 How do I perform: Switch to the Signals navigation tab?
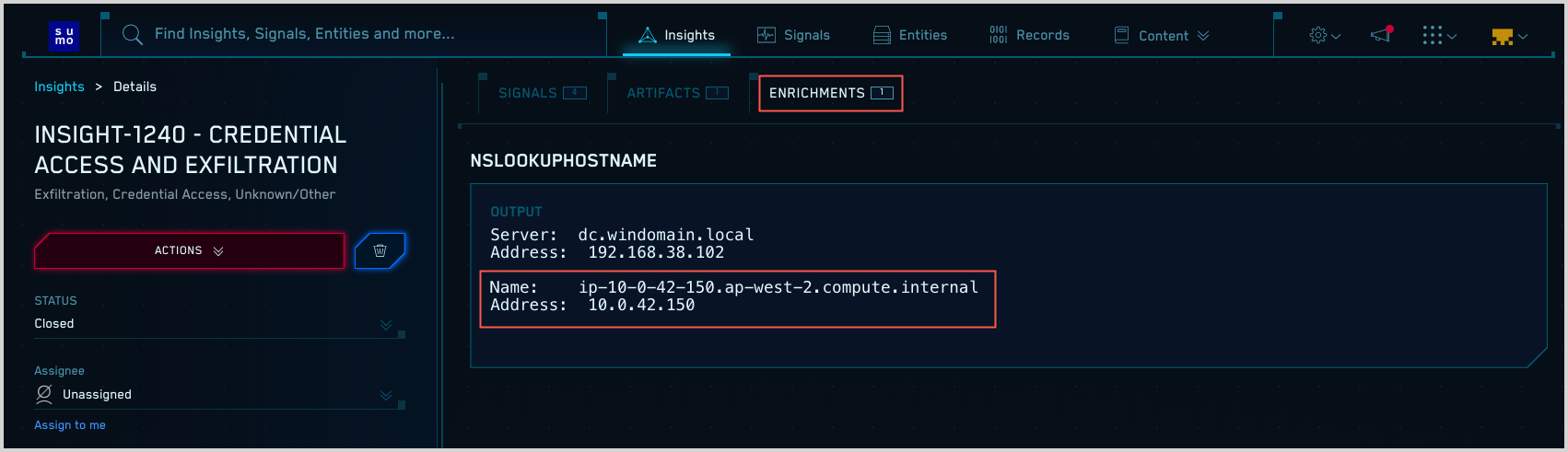(793, 35)
